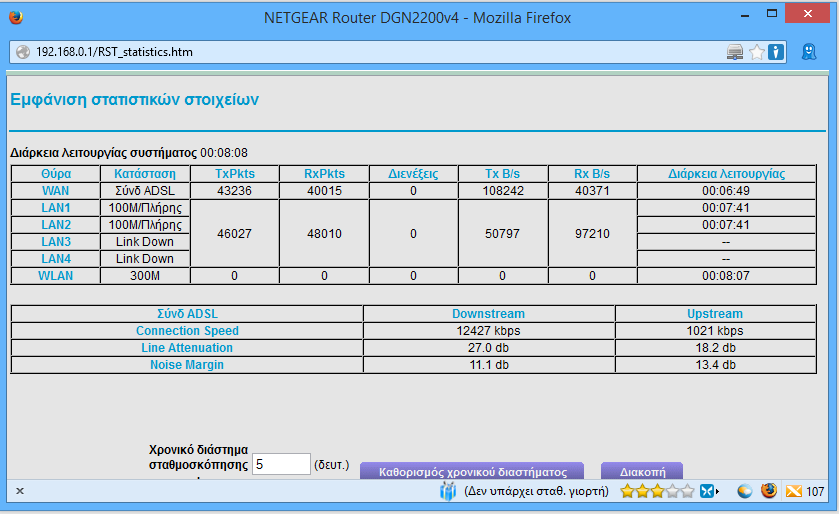This screenshot has height=514, width=839.
Task: Click the printer-like icon in address bar
Action: pos(735,52)
